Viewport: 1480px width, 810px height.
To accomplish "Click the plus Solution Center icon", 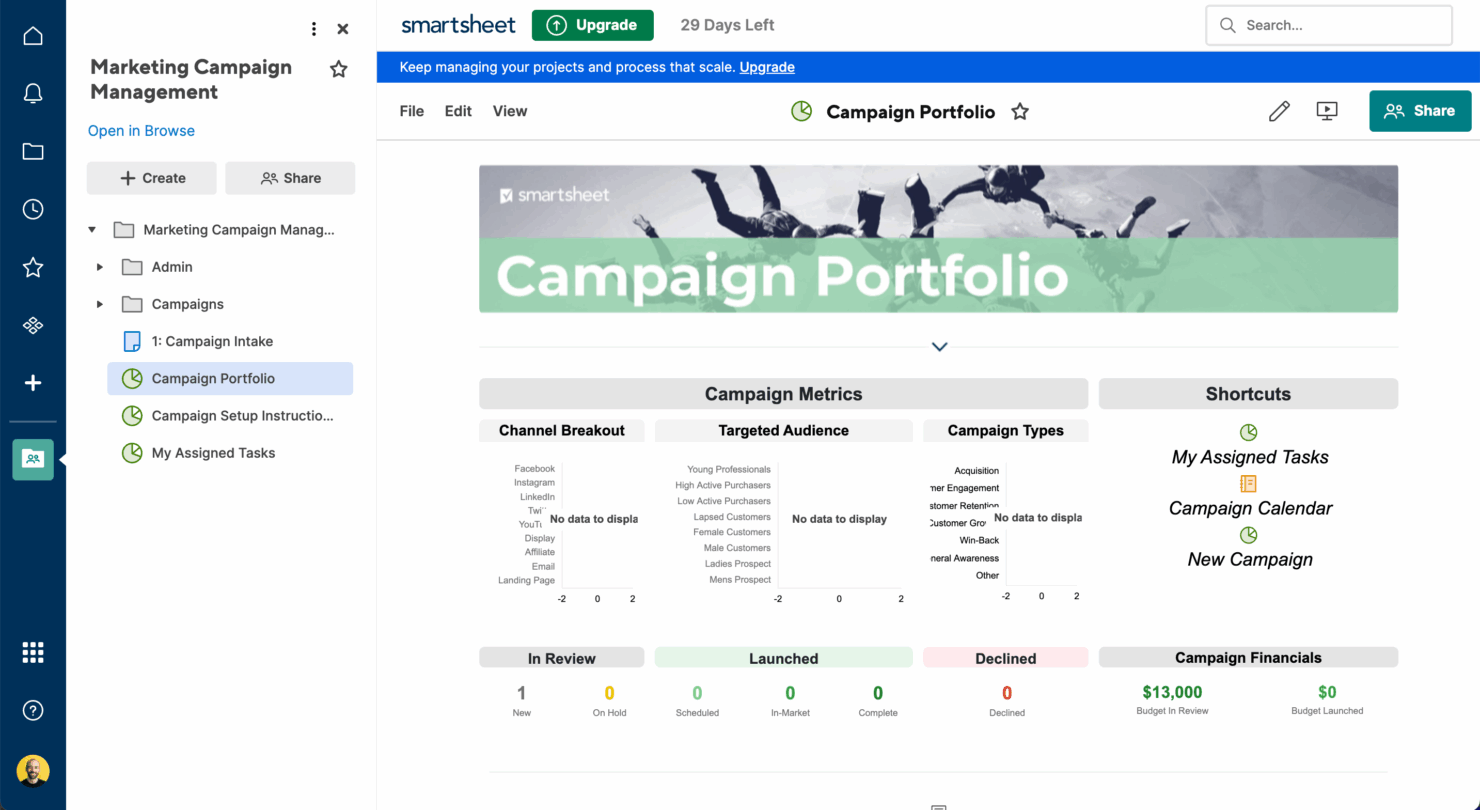I will (x=33, y=383).
